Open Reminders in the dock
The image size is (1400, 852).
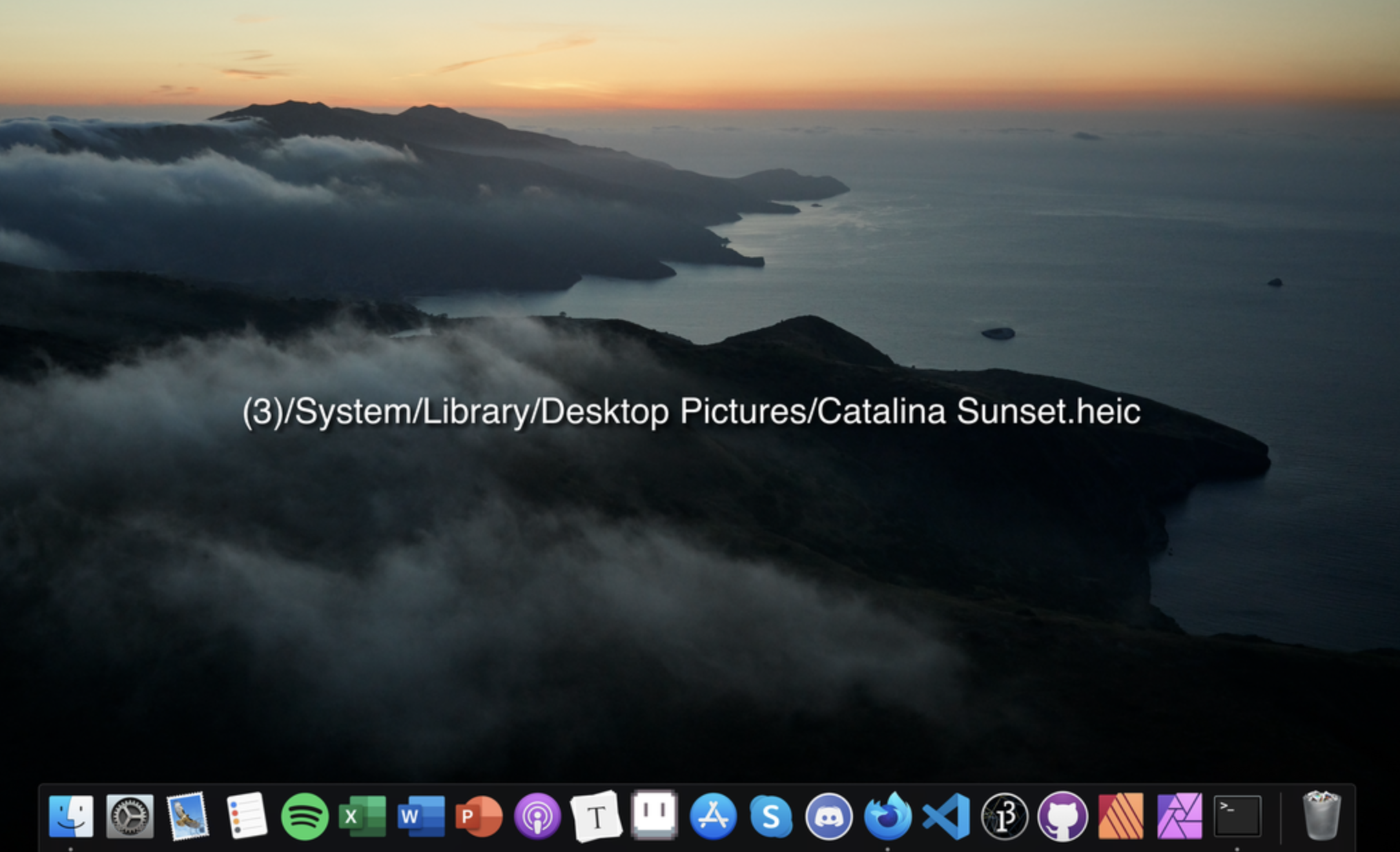coord(246,816)
